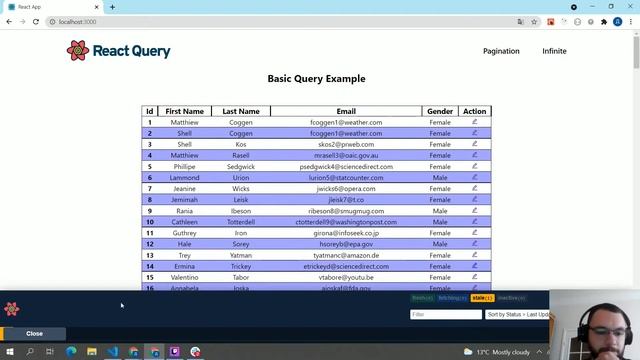Toggle the fresh queries status badge
This screenshot has width=640, height=360.
click(422, 298)
